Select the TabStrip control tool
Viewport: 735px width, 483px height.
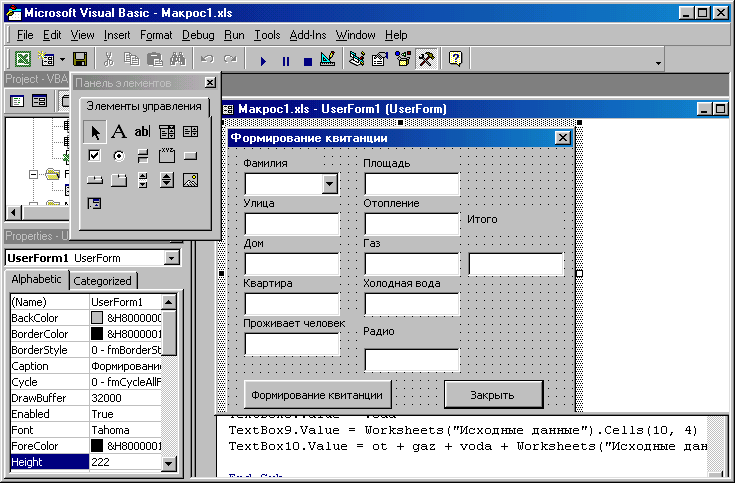[x=95, y=180]
